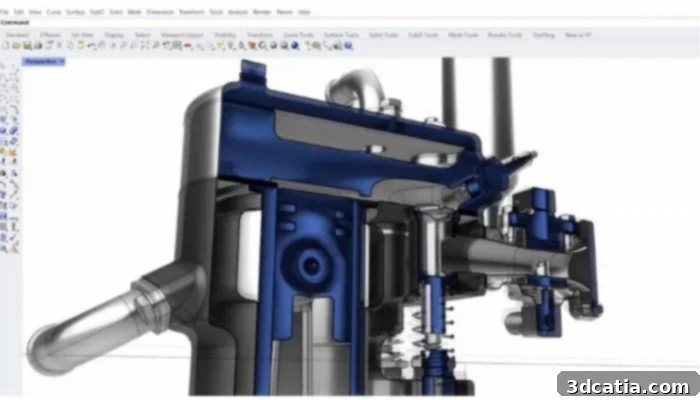Click the New file icon
The width and height of the screenshot is (700, 400).
6,46
